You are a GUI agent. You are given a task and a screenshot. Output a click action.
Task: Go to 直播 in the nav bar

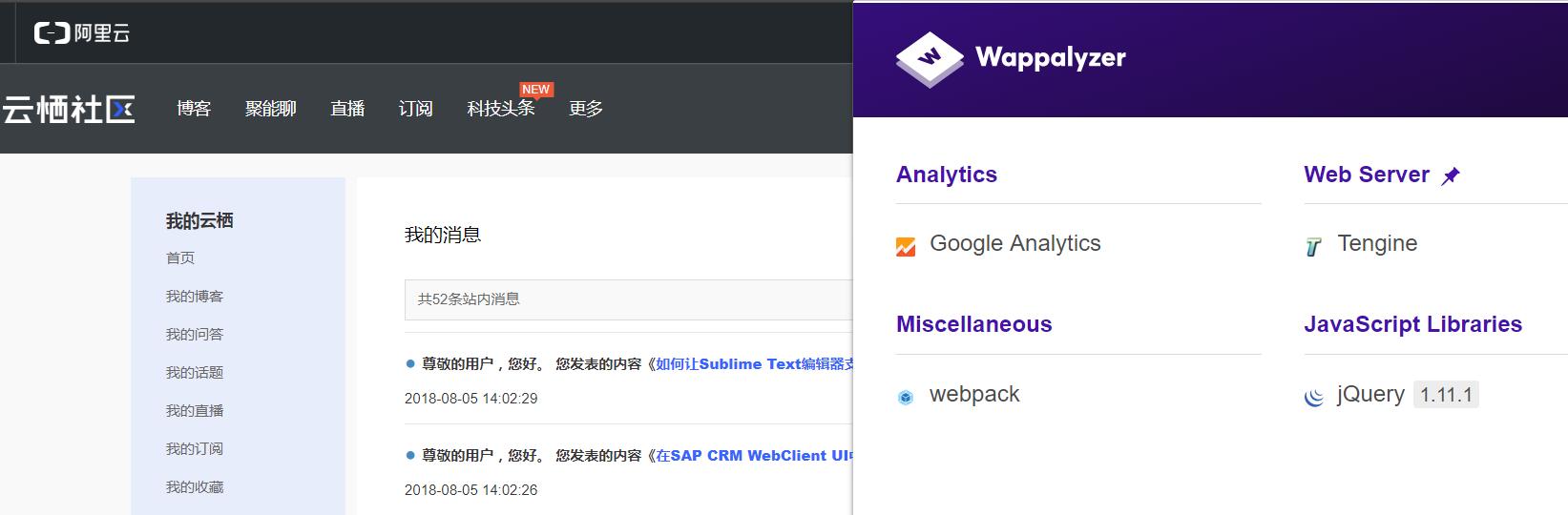click(x=347, y=109)
